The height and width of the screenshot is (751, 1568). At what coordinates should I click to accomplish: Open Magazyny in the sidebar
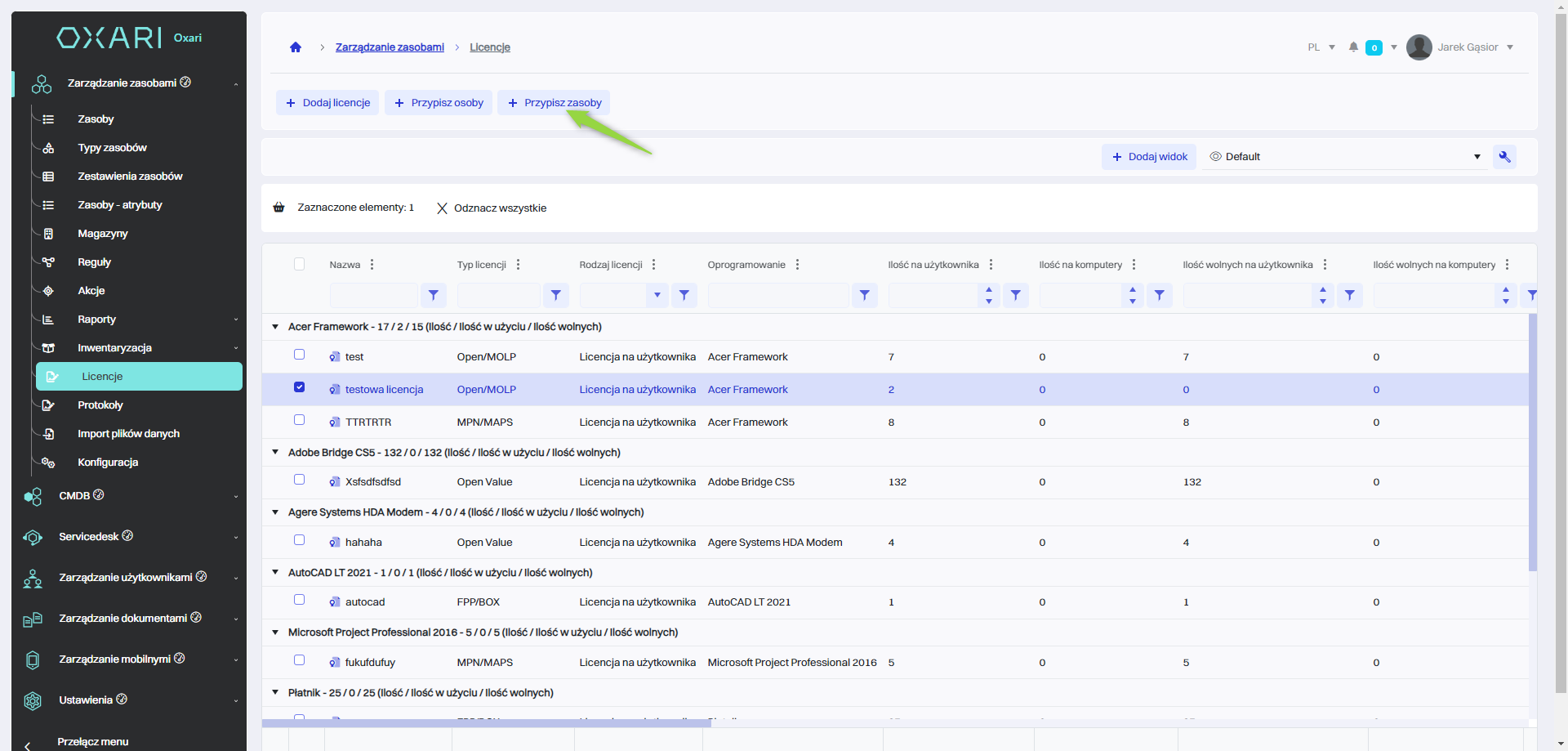pyautogui.click(x=103, y=234)
